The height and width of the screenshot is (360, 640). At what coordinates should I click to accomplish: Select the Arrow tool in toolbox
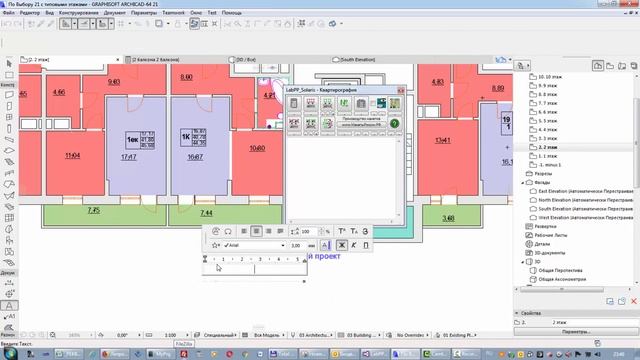9,64
